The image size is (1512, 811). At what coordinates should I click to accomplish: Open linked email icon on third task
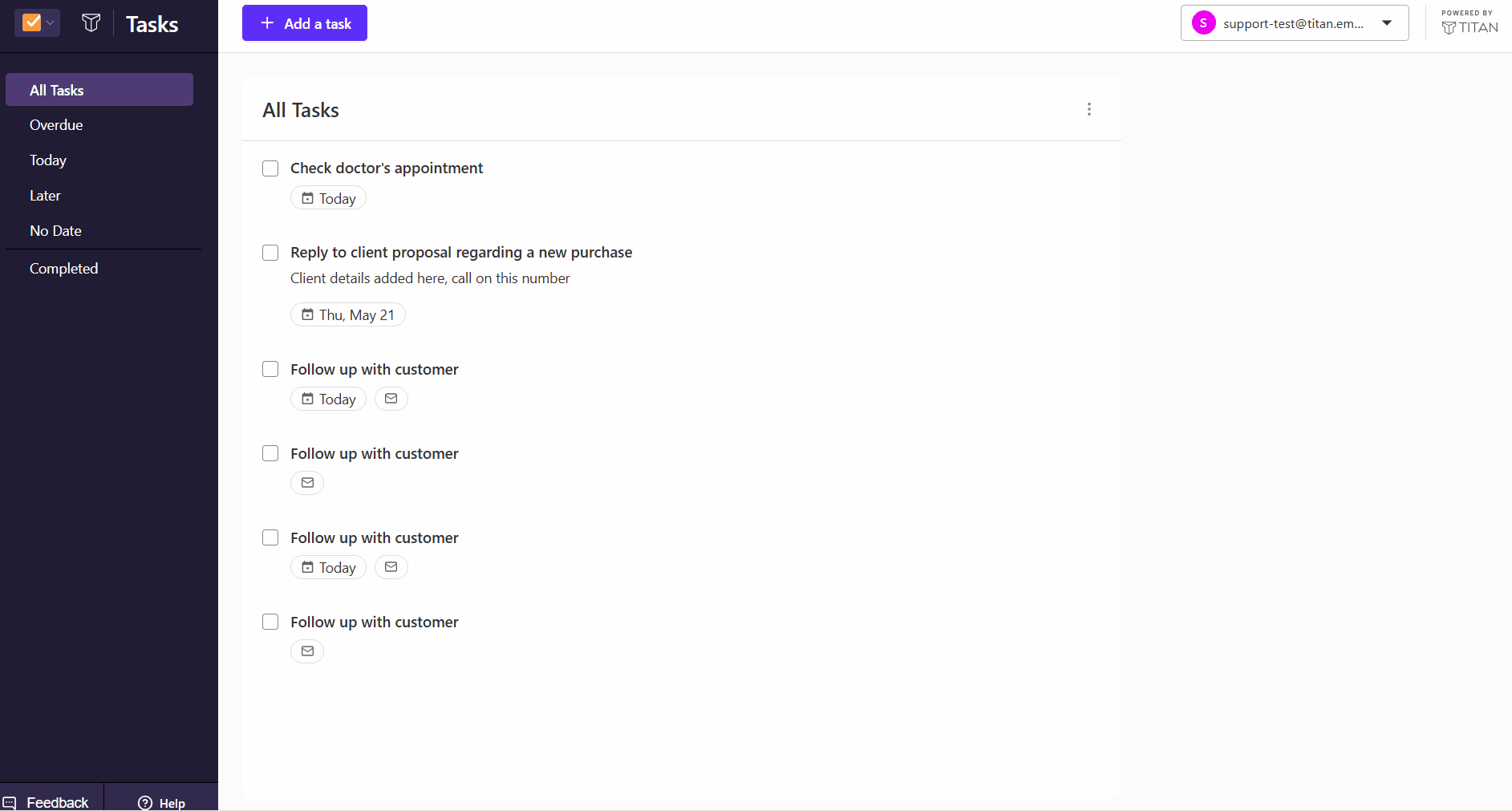coord(391,399)
